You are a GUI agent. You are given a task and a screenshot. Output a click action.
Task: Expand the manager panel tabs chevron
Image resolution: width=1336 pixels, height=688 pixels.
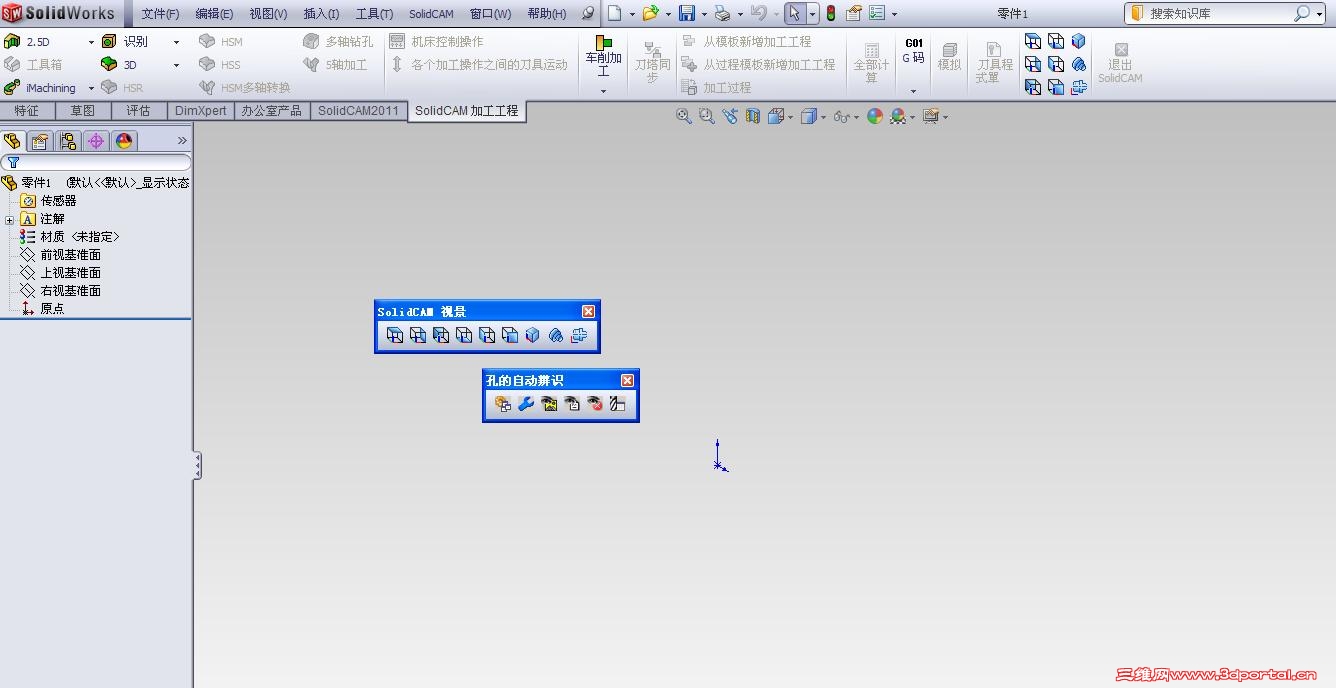click(x=182, y=141)
